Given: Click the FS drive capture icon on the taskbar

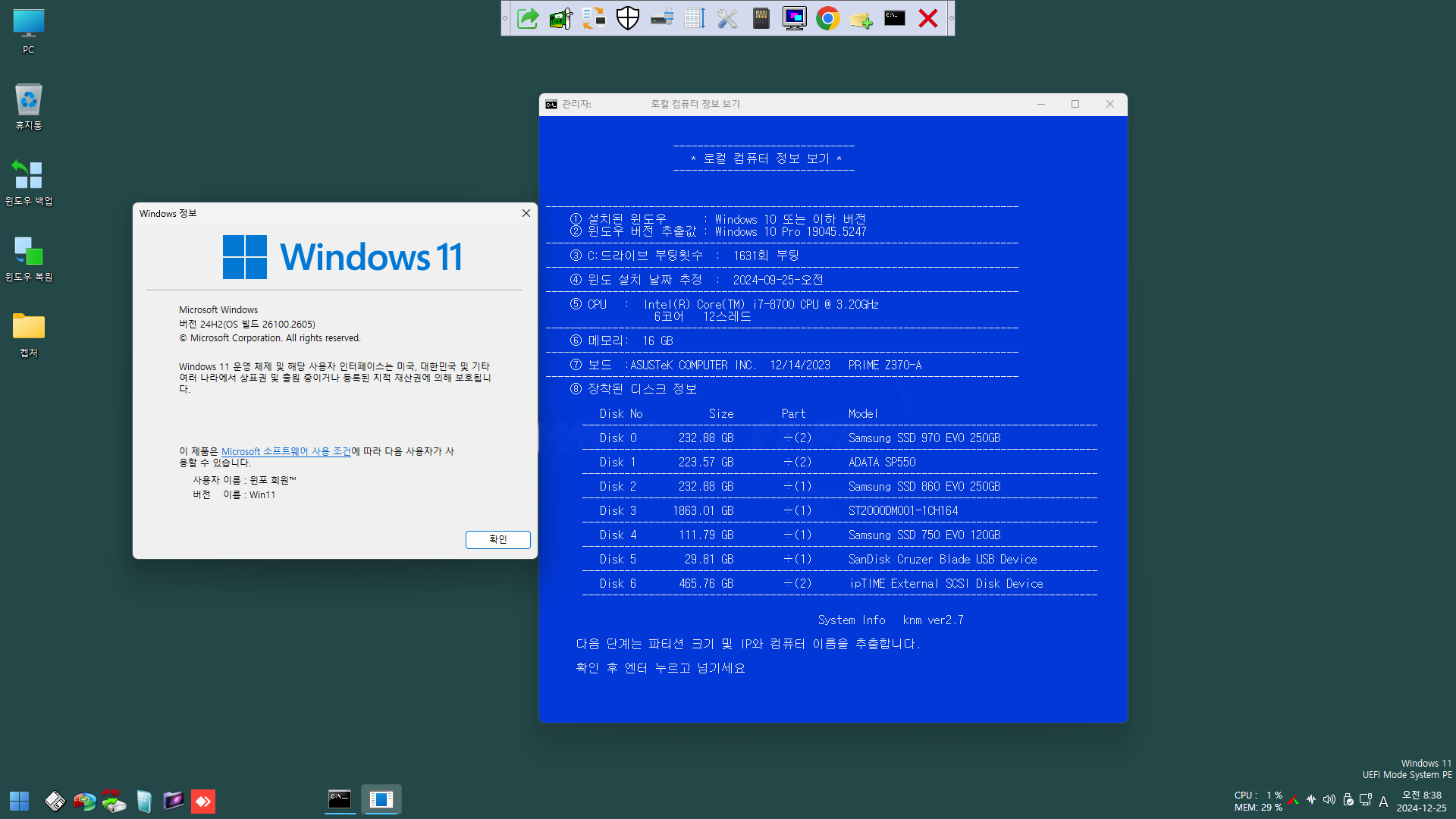Looking at the screenshot, I should (x=114, y=801).
